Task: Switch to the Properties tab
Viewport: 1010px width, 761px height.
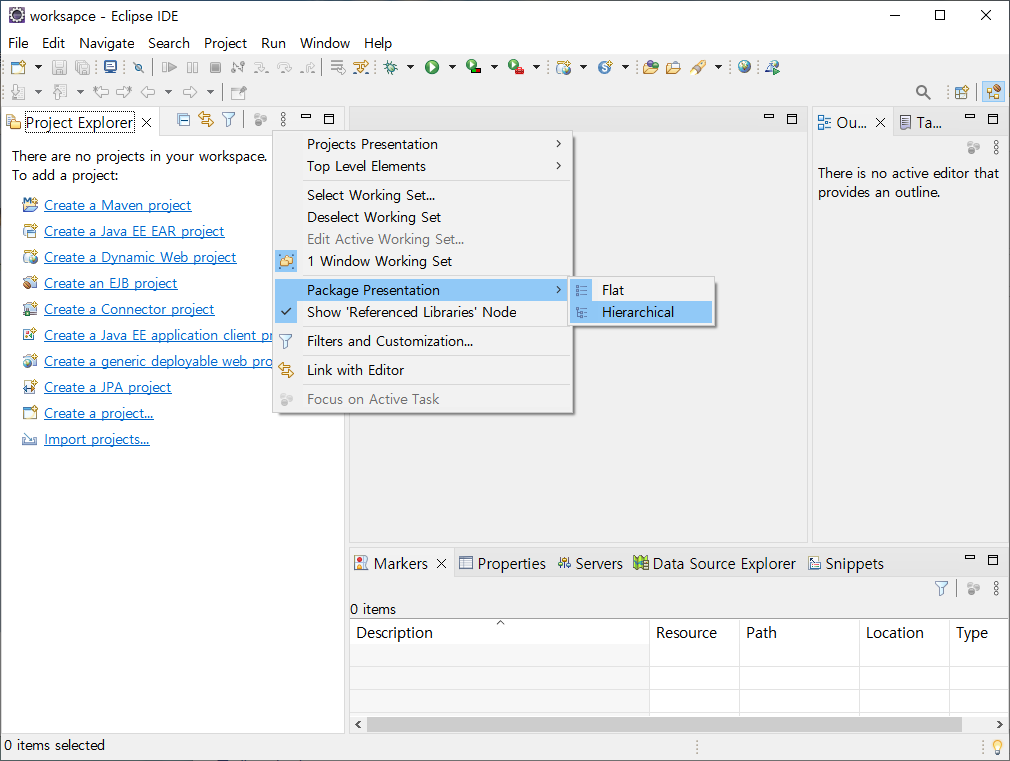Action: point(502,564)
